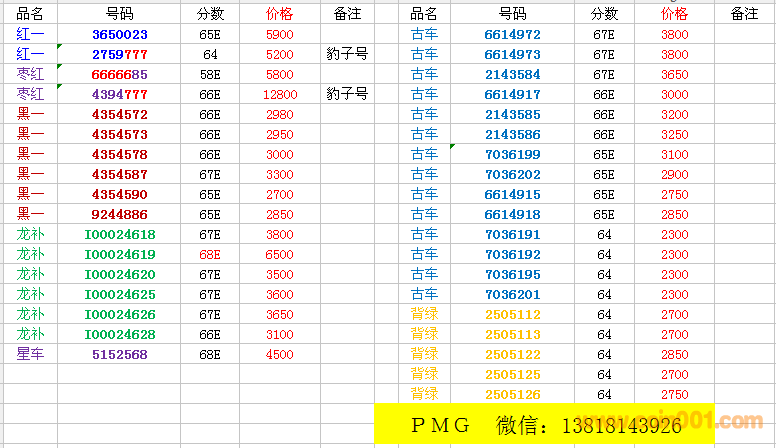
Task: Select the price 6500 cell
Action: tap(280, 254)
